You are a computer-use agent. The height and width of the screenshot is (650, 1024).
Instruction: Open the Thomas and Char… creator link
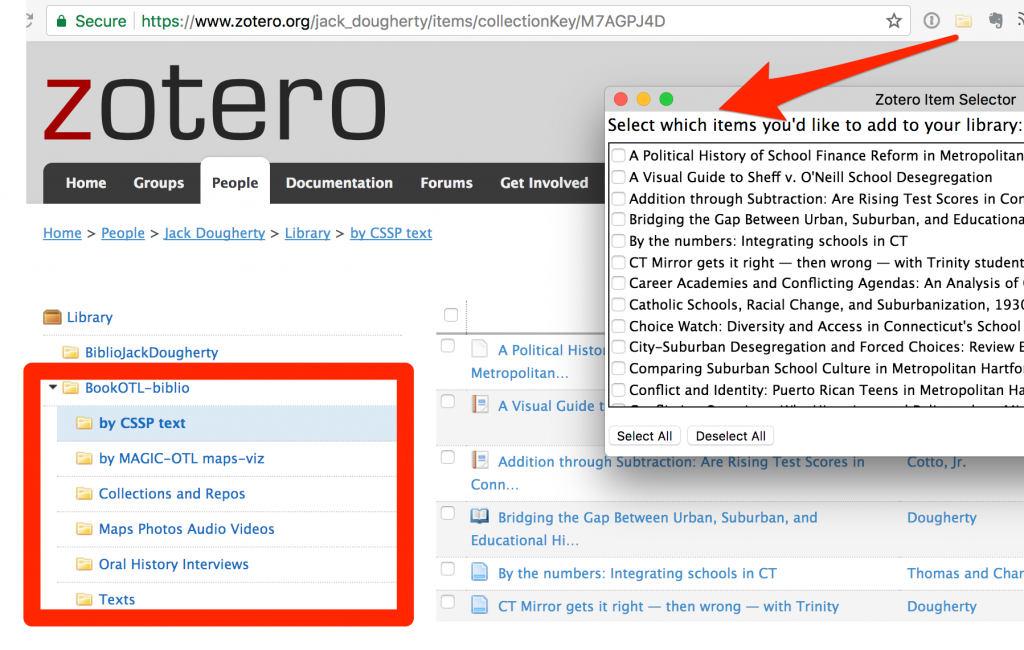coord(965,573)
